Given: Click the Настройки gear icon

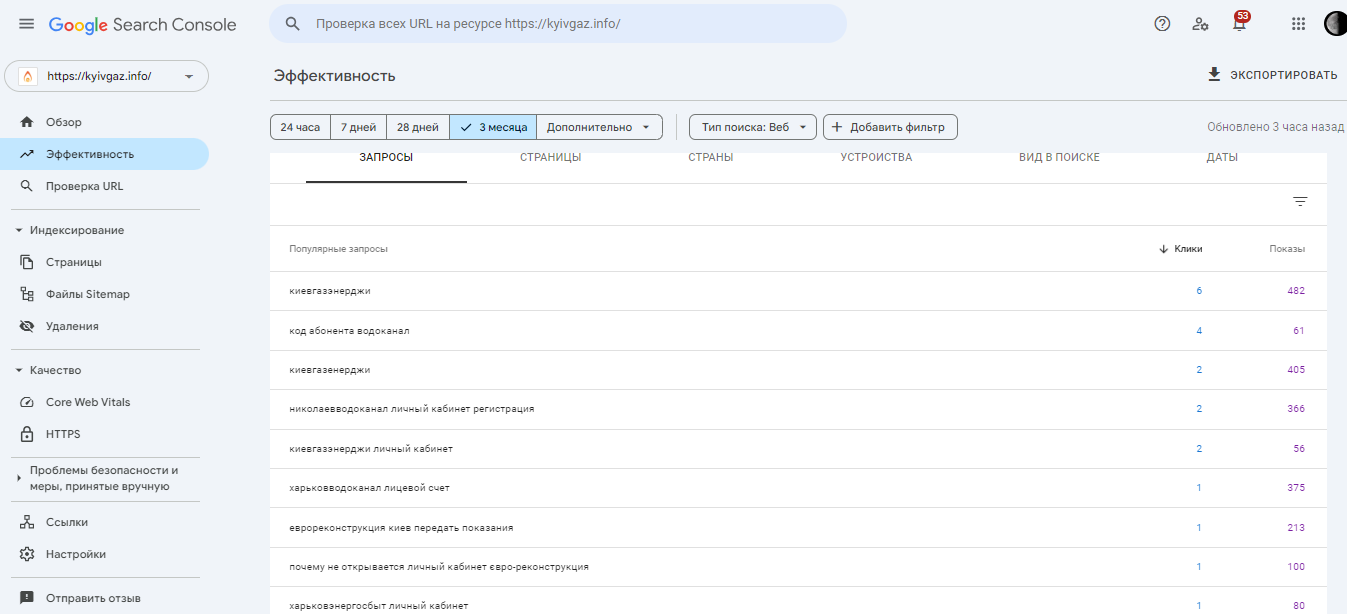Looking at the screenshot, I should click(27, 554).
